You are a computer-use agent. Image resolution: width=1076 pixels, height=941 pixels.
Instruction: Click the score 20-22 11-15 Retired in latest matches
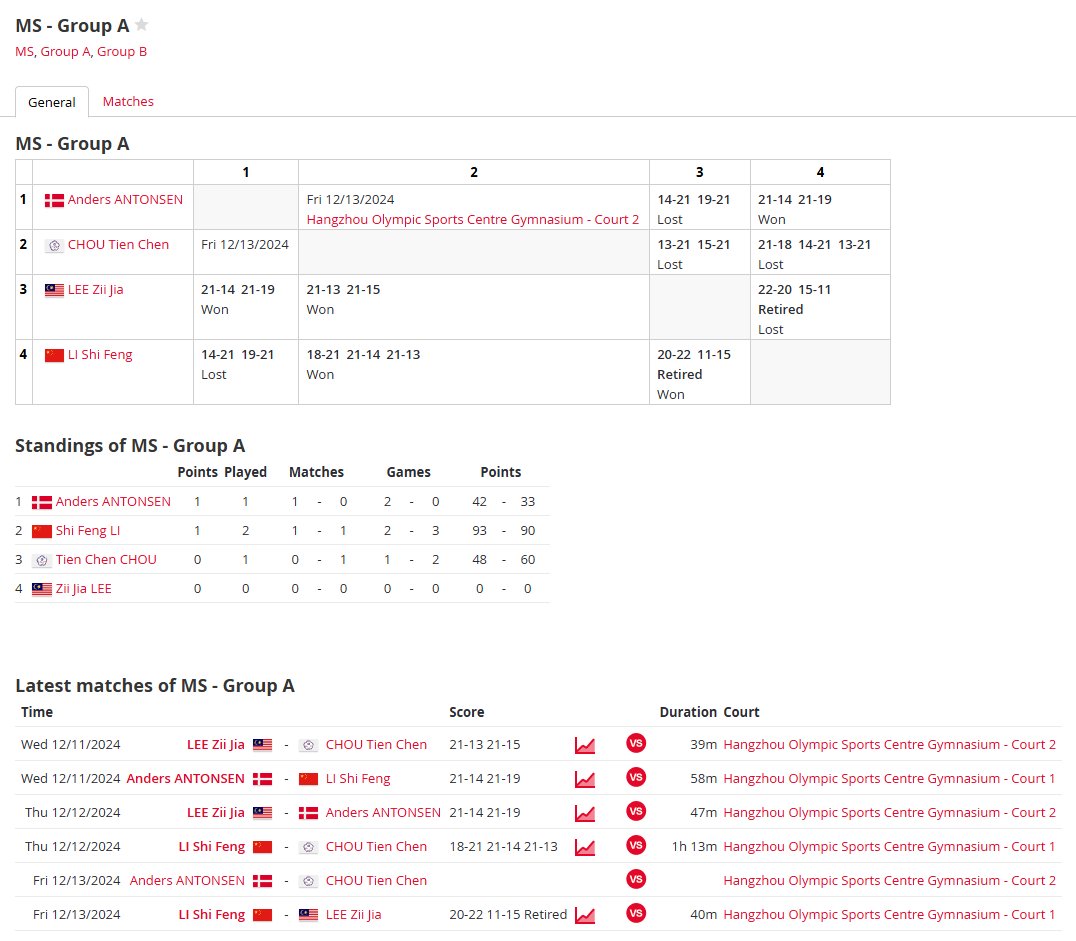(x=508, y=915)
